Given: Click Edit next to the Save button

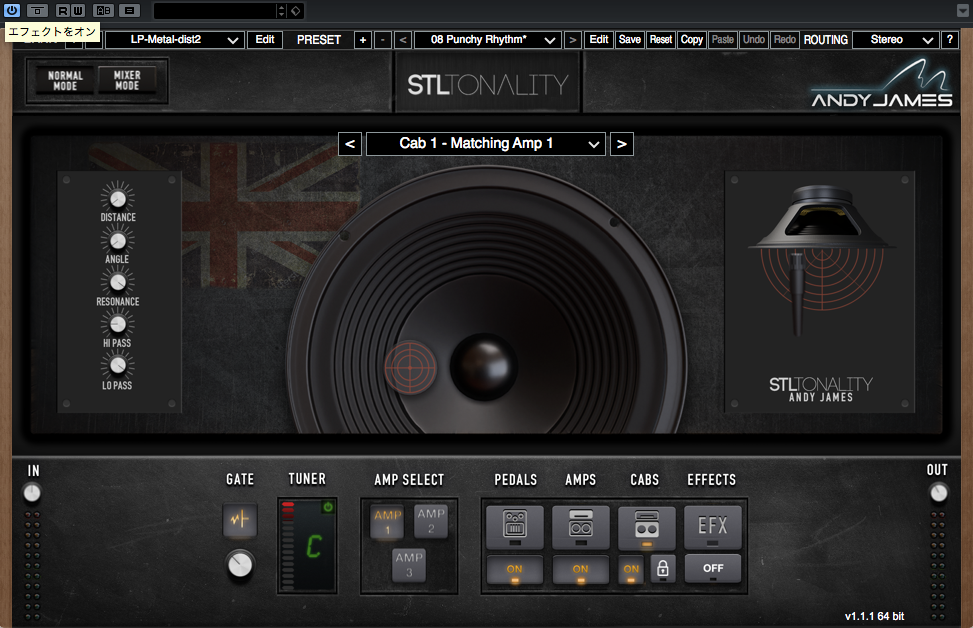Looking at the screenshot, I should point(599,40).
